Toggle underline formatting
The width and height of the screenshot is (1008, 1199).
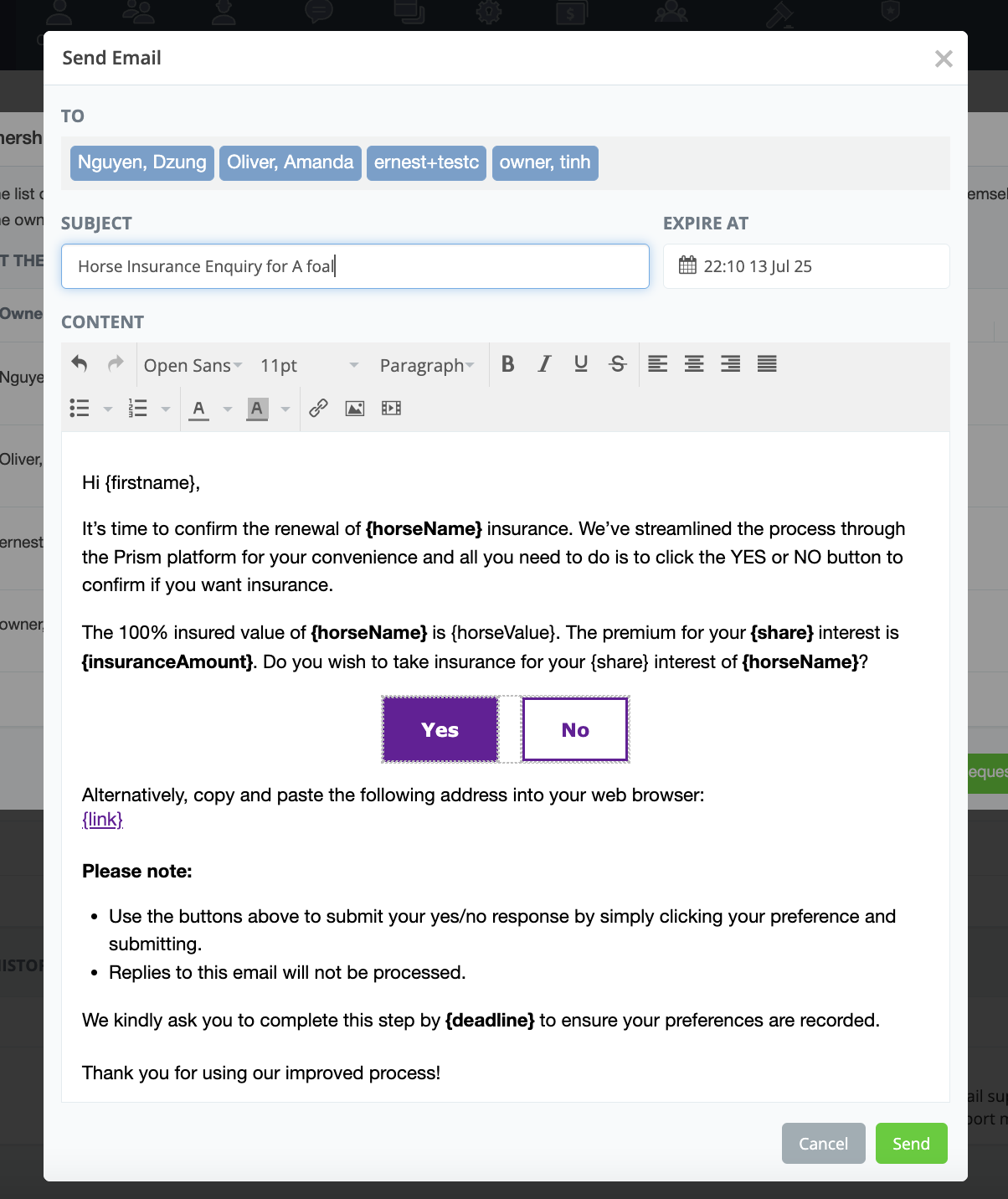581,364
